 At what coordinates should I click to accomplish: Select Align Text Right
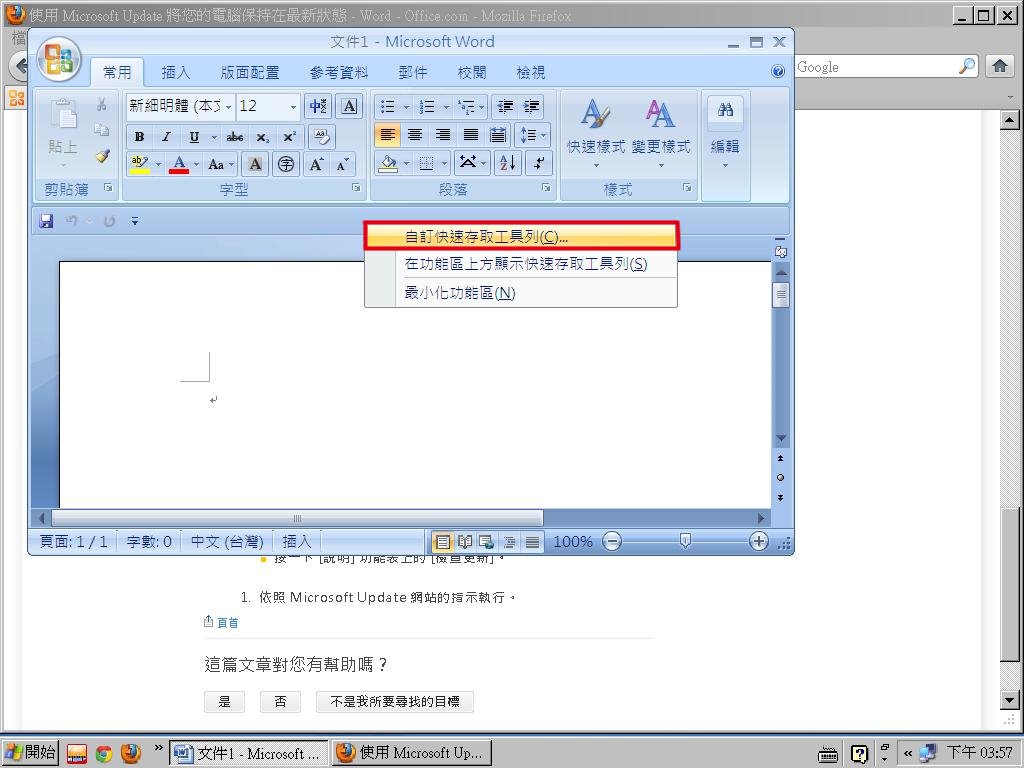pyautogui.click(x=443, y=135)
